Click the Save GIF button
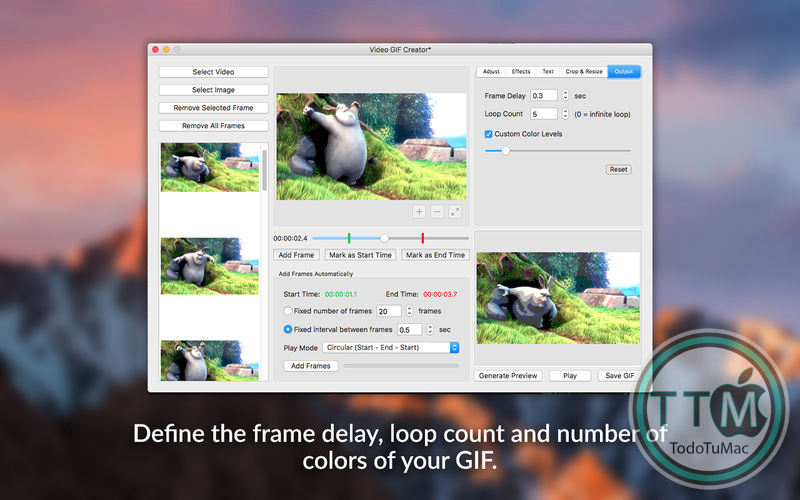This screenshot has width=800, height=500. 619,376
